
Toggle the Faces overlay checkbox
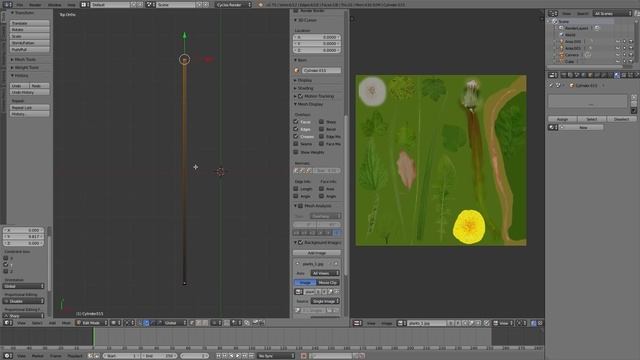[296, 122]
